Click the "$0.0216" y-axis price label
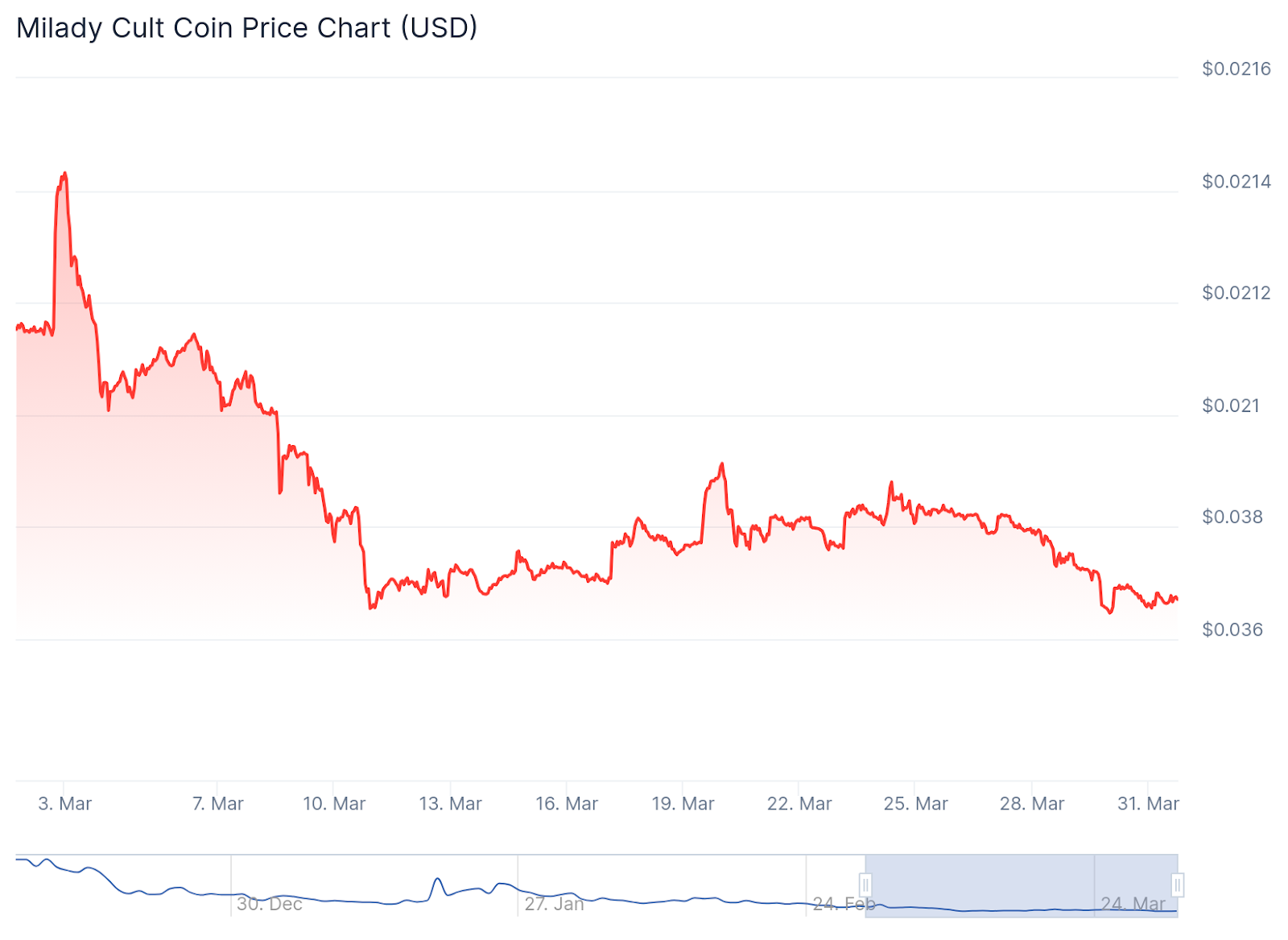Image resolution: width=1288 pixels, height=940 pixels. pos(1236,69)
